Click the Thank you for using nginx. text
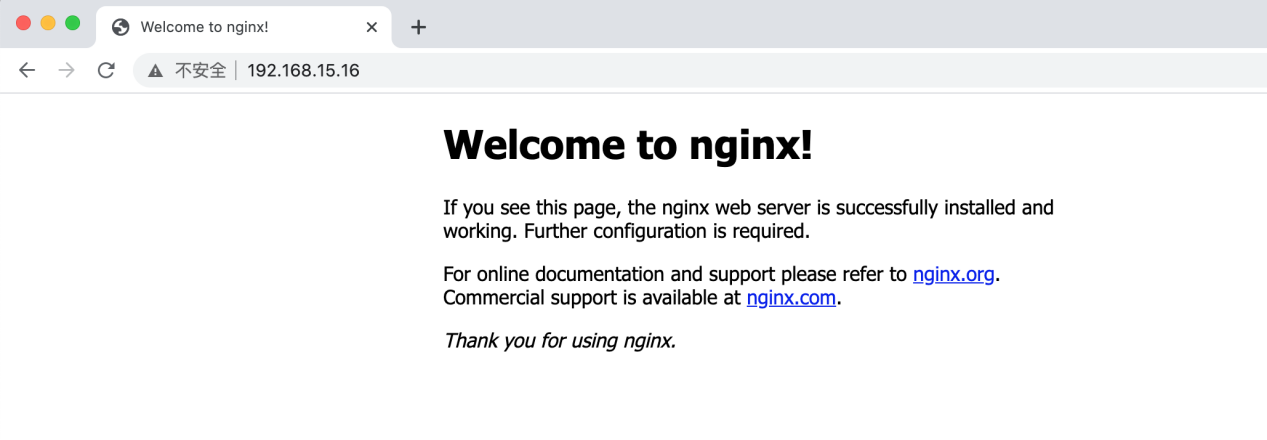Viewport: 1267px width, 440px height. coord(560,341)
